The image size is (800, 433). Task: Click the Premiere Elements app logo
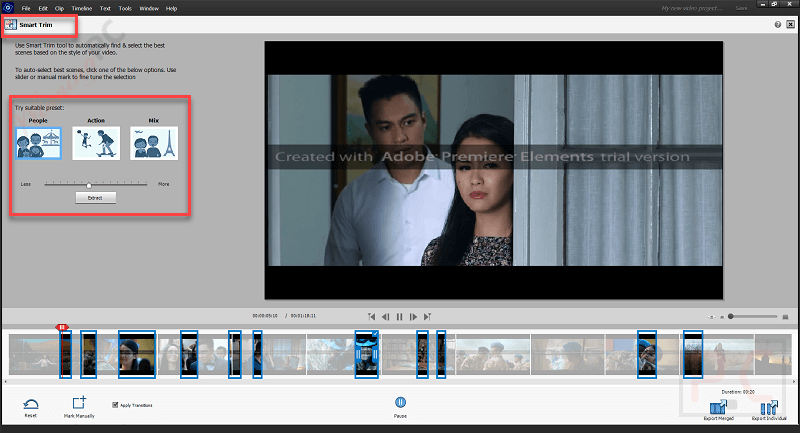click(8, 7)
